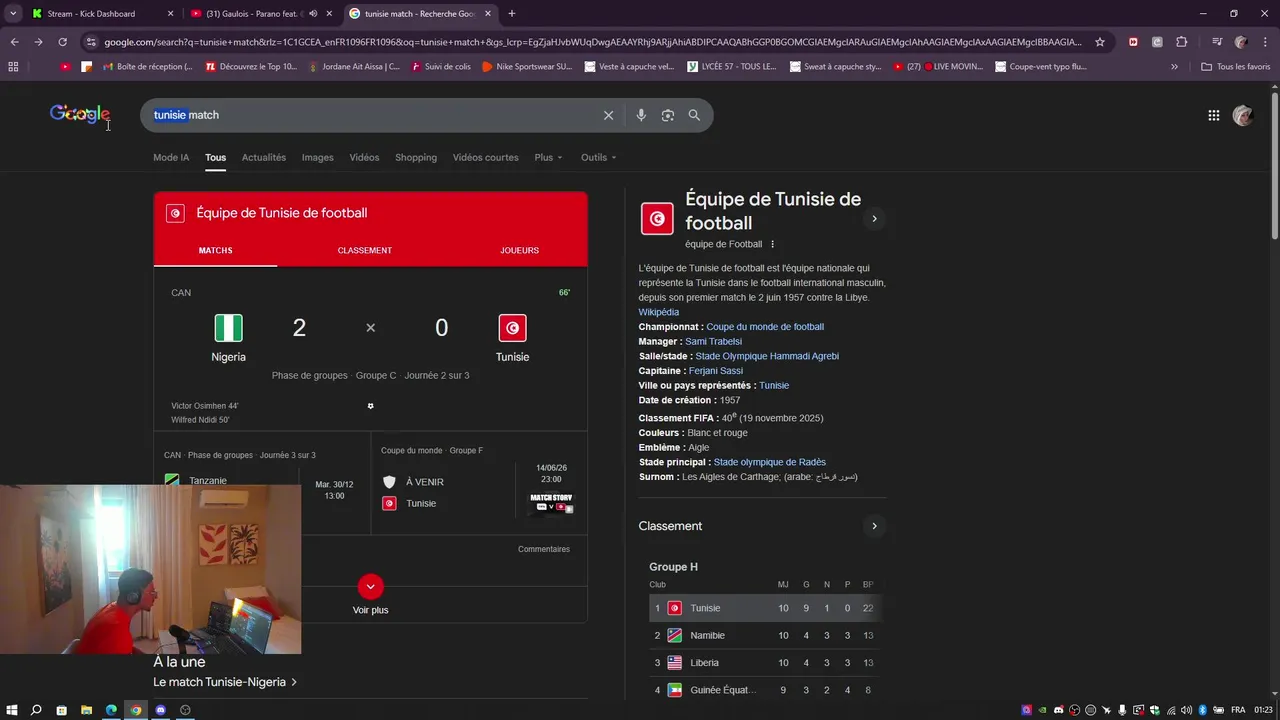Screen dimensions: 1280x720
Task: Open the Tunisia flag icon in the knowledge panel
Action: tap(657, 218)
